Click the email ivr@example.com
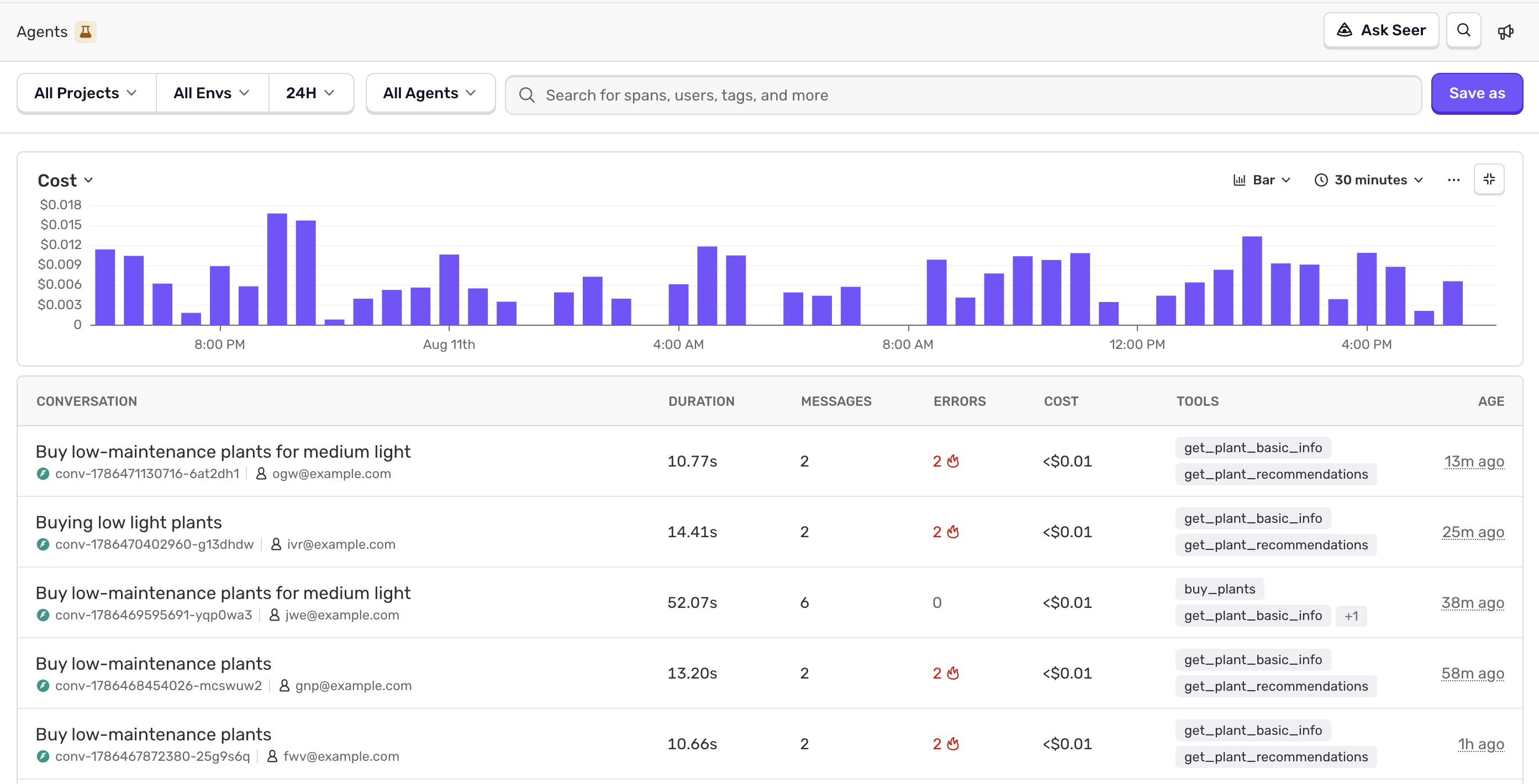This screenshot has height=784, width=1539. tap(341, 544)
